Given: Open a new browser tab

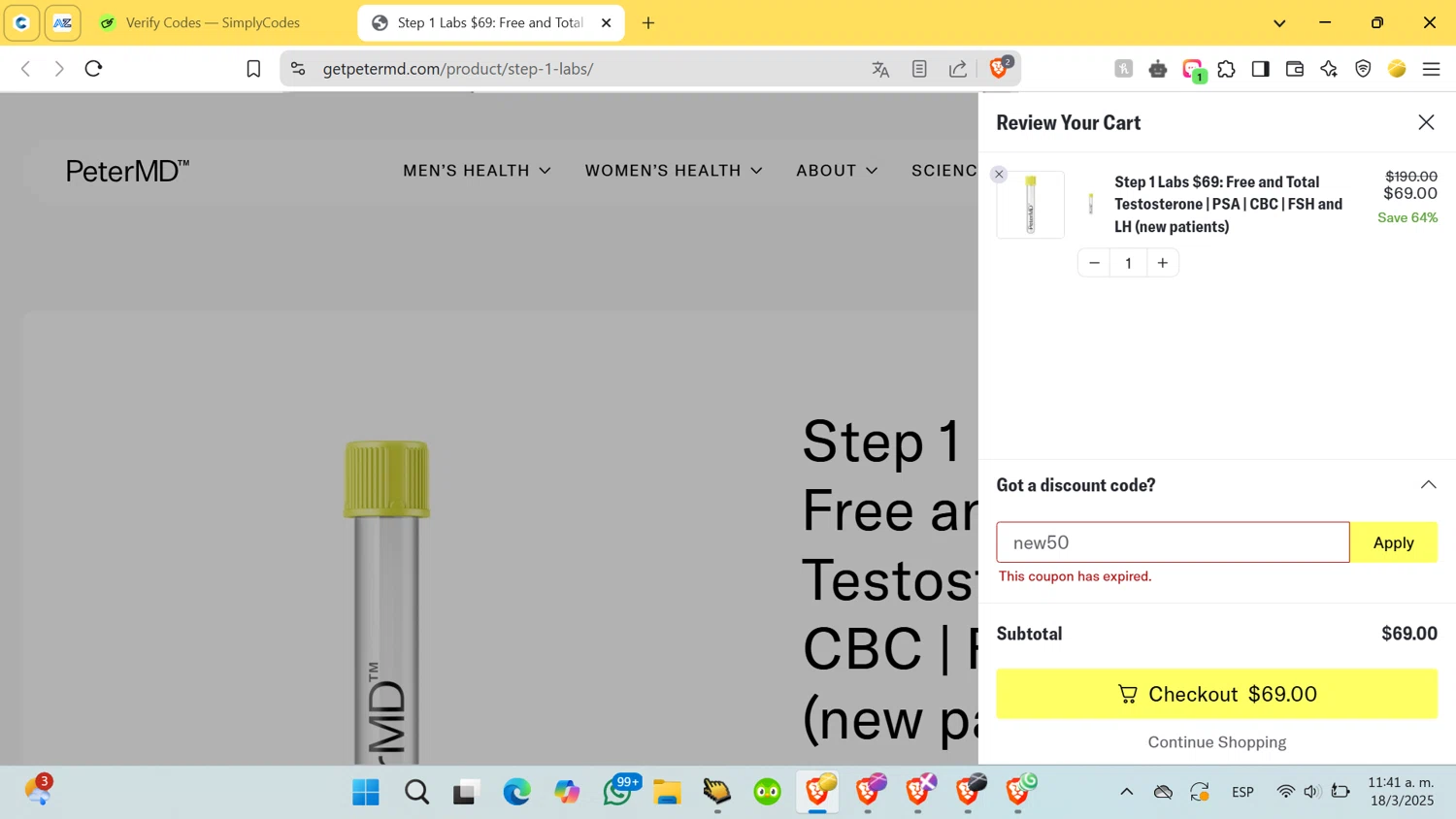Looking at the screenshot, I should (x=648, y=22).
